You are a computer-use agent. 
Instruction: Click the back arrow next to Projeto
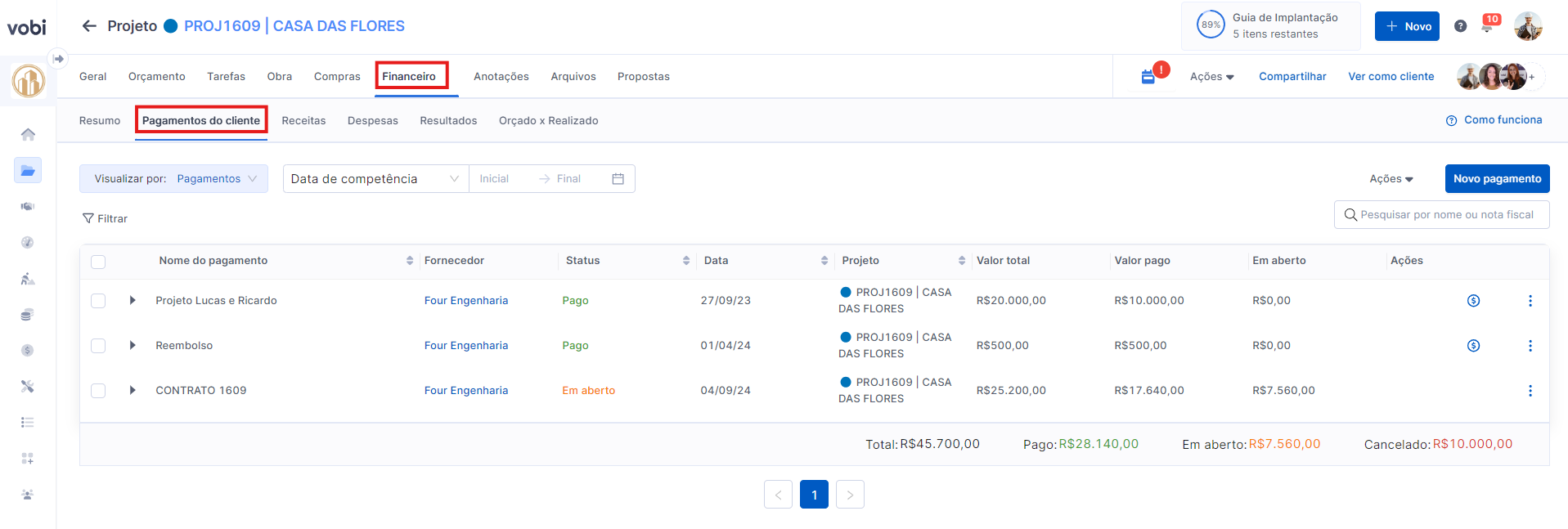(89, 26)
